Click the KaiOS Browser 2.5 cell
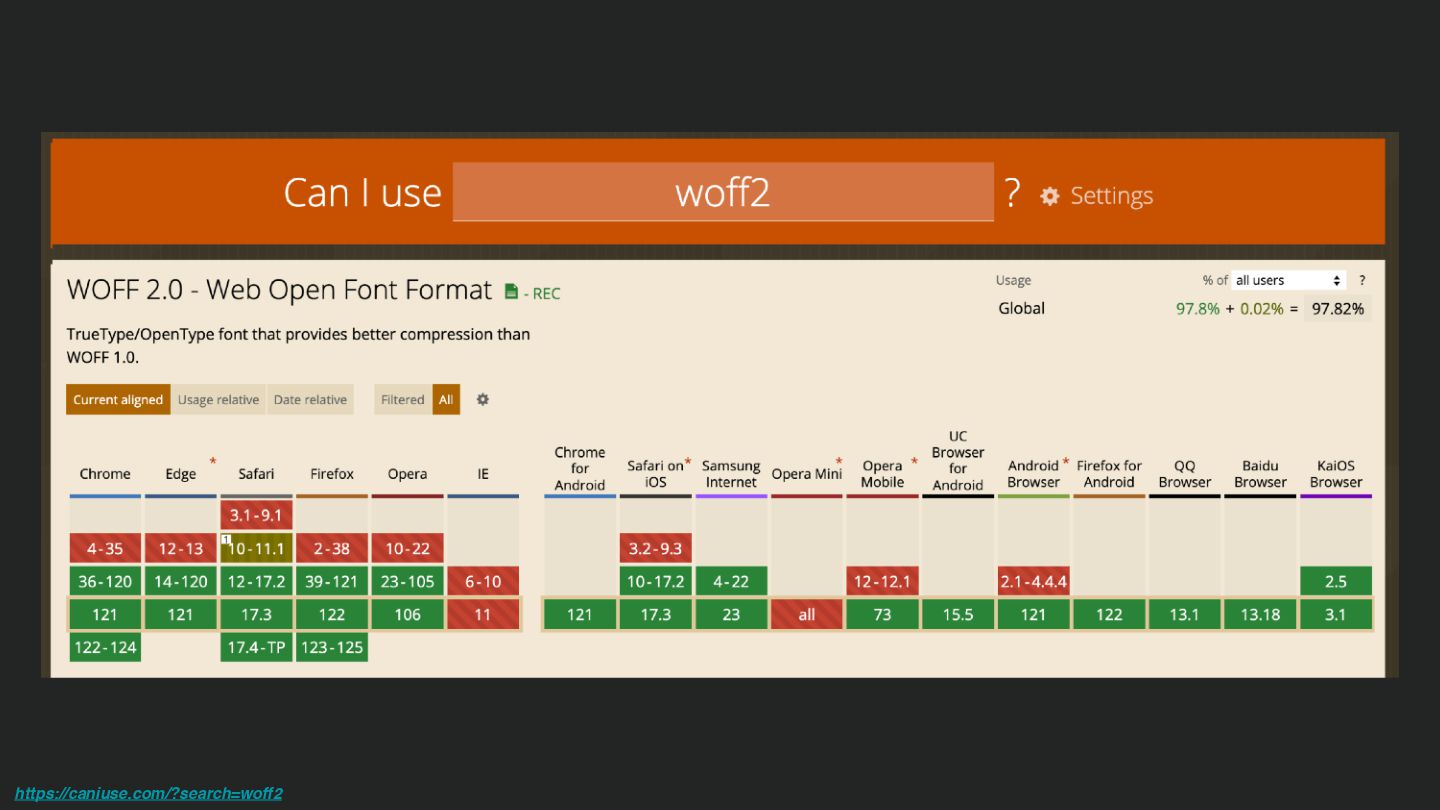The width and height of the screenshot is (1440, 810). [1336, 581]
